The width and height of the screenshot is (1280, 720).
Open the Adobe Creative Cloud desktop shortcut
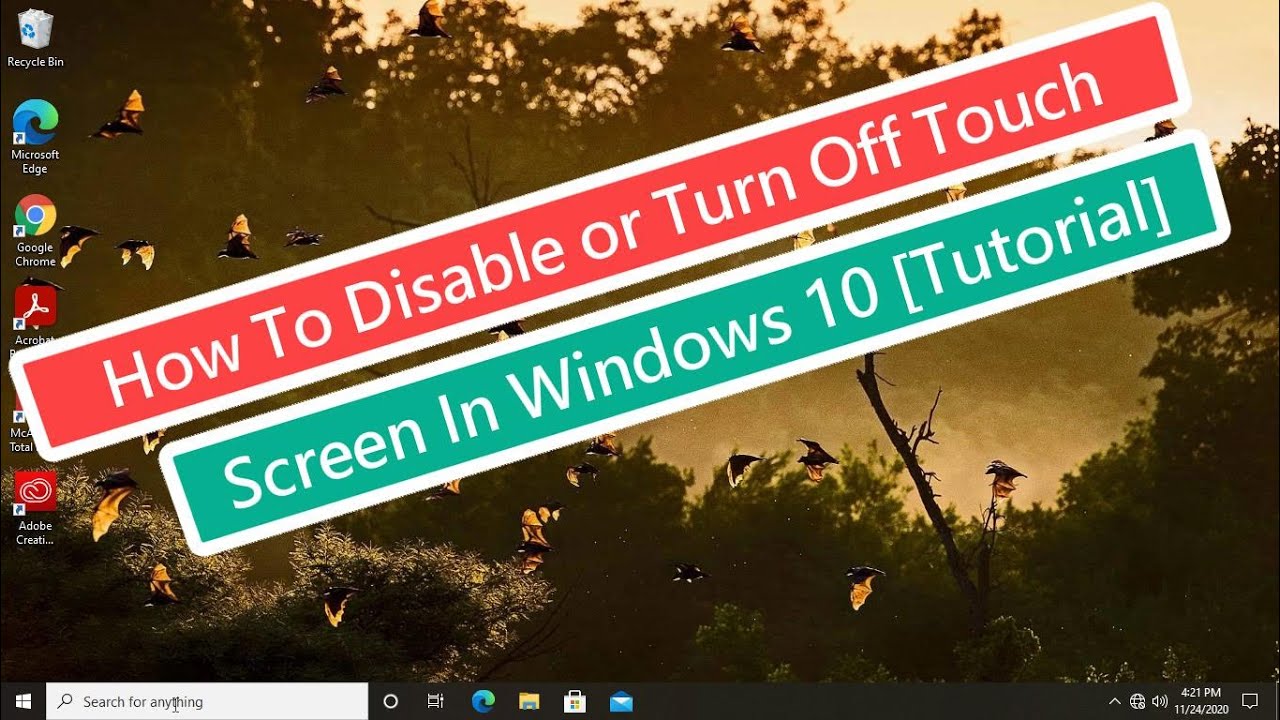(35, 508)
